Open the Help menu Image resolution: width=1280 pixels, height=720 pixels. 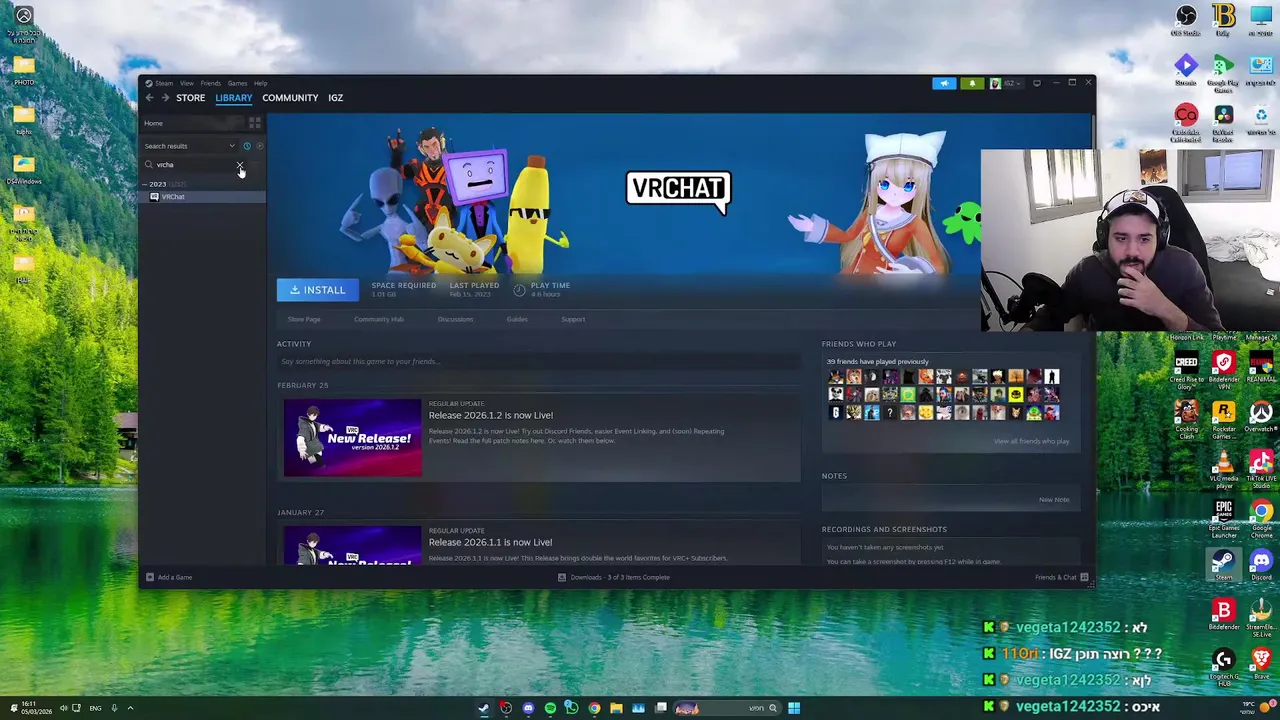pyautogui.click(x=260, y=83)
